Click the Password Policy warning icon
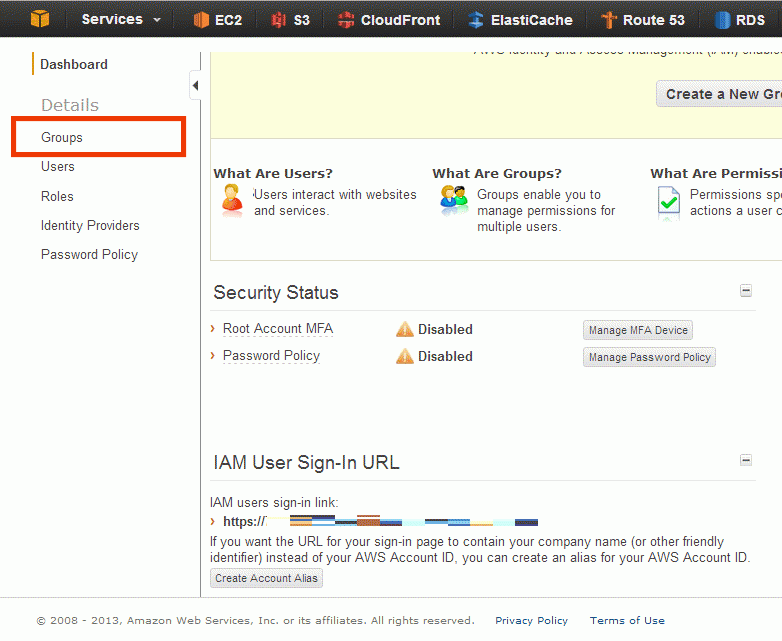This screenshot has height=641, width=782. point(404,356)
